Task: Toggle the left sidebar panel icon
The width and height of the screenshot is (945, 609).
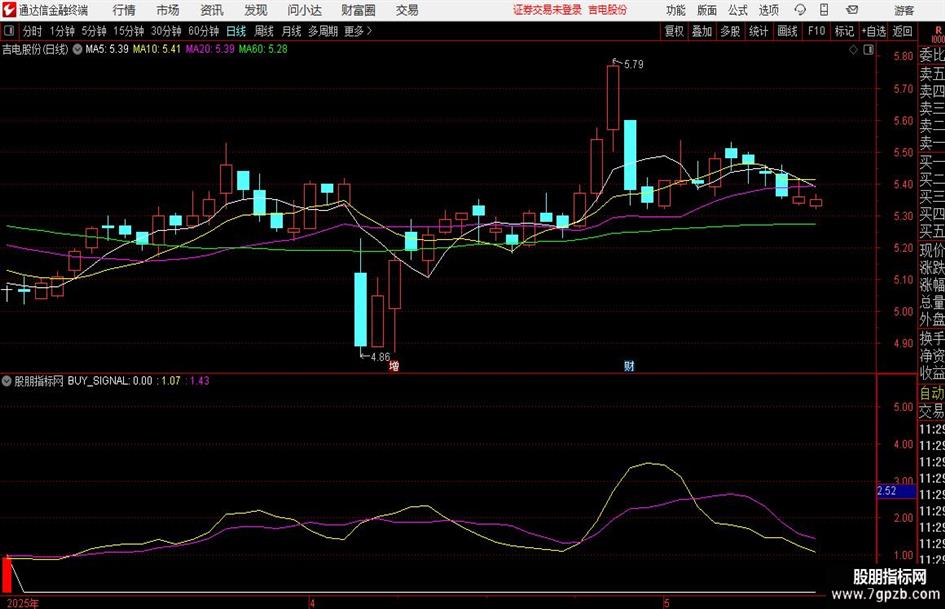Action: coord(9,31)
